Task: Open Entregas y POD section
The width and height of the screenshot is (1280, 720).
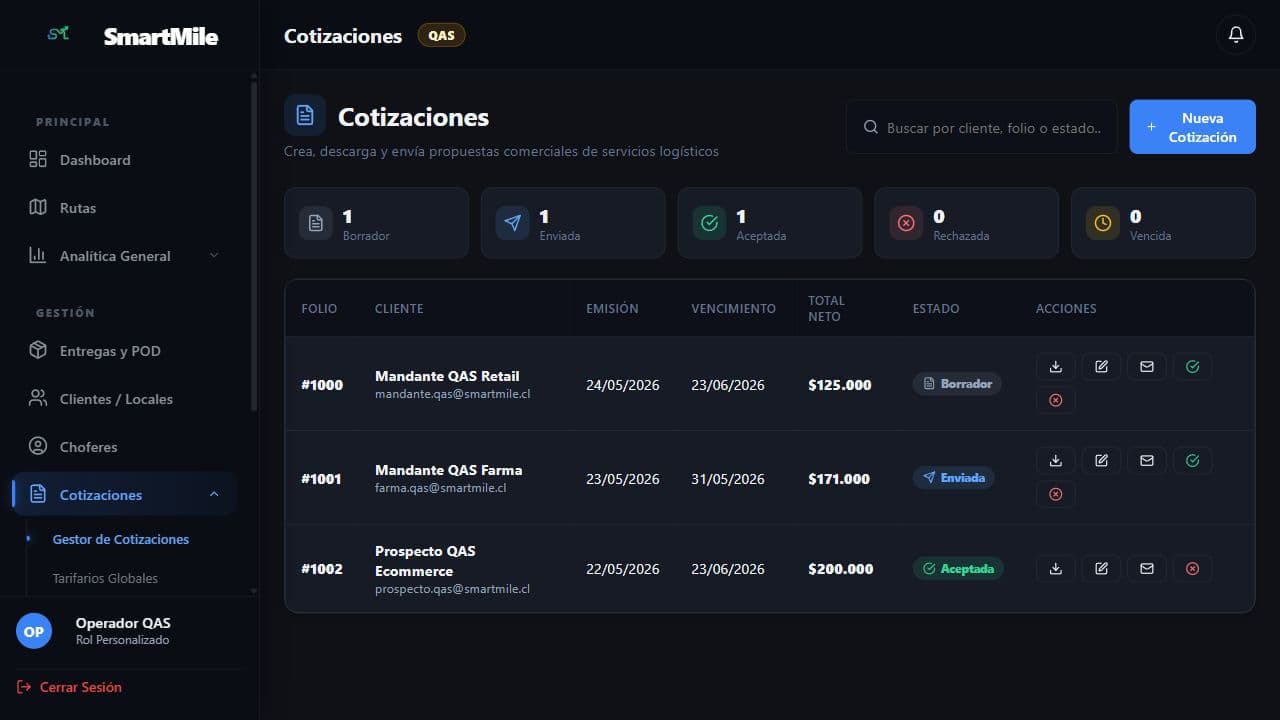Action: click(x=124, y=351)
